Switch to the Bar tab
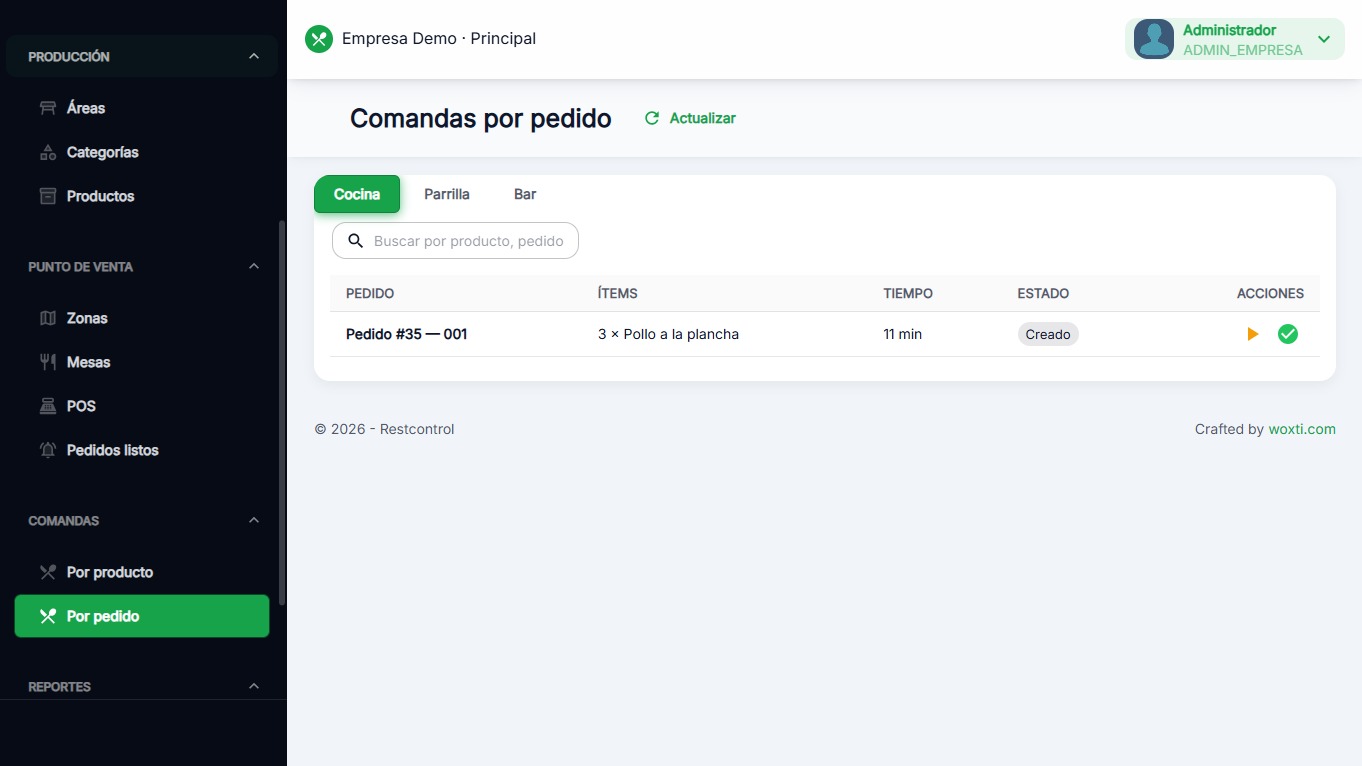1362x766 pixels. click(x=525, y=194)
